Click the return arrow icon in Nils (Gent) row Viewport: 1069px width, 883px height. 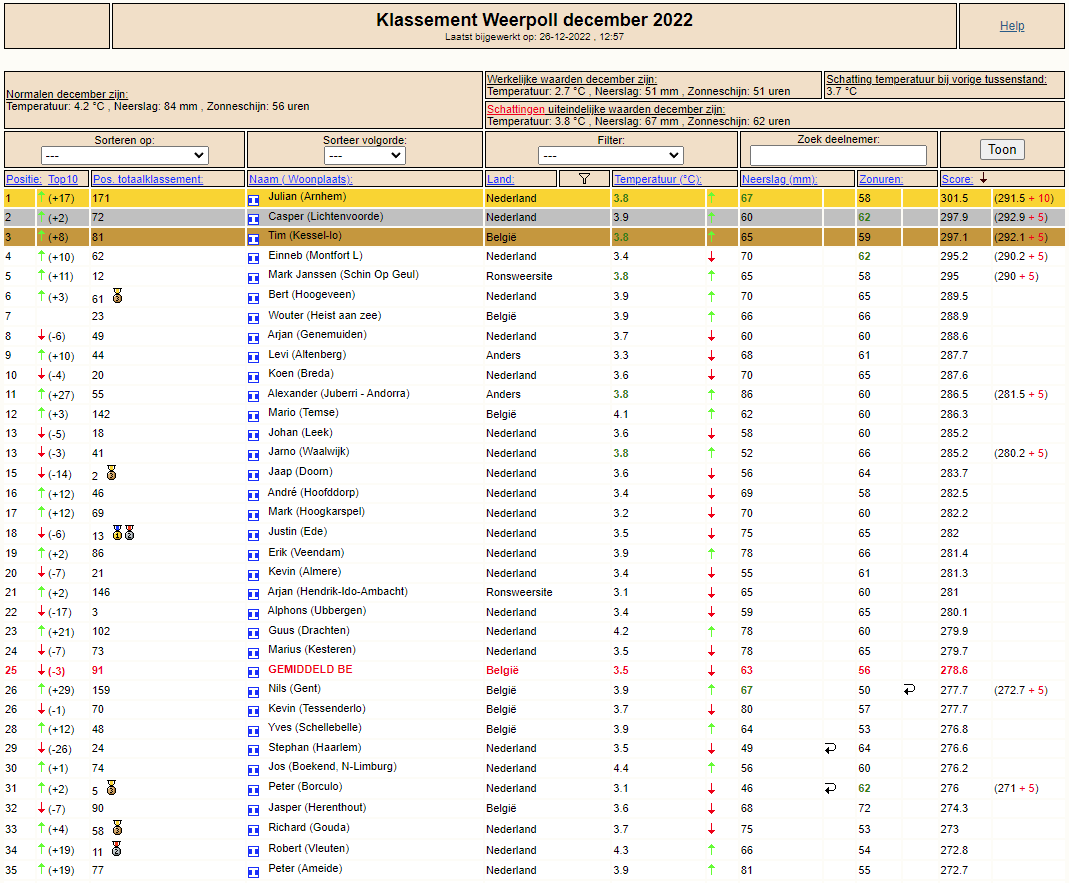[909, 690]
